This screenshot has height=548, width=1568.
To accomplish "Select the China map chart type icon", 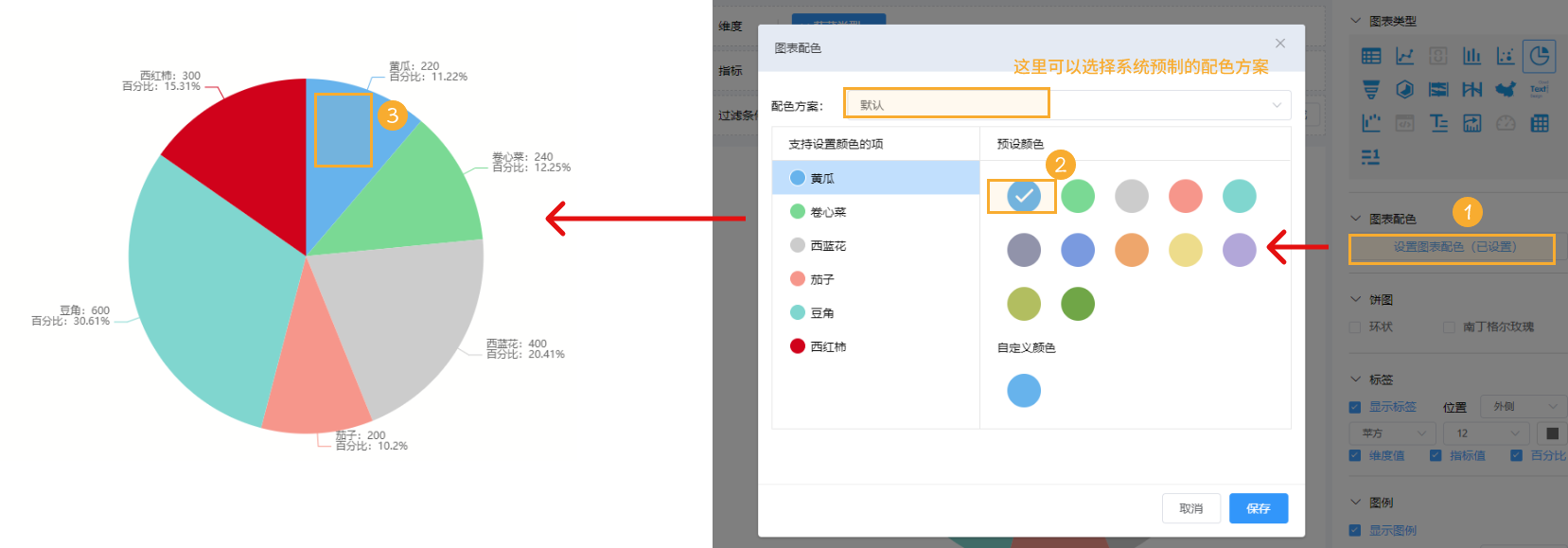I will (x=1506, y=90).
